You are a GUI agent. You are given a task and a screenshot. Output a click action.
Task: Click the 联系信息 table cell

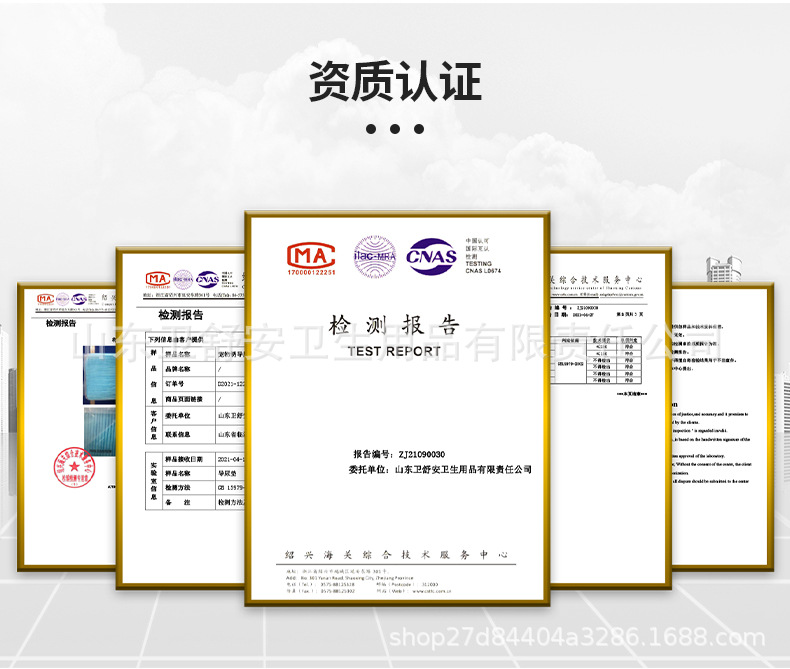click(189, 434)
